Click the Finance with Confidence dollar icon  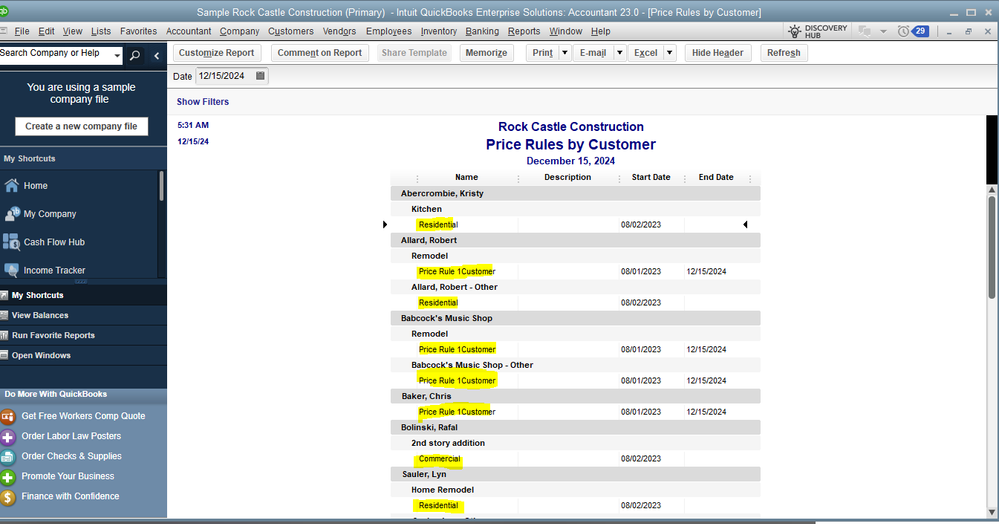[8, 497]
